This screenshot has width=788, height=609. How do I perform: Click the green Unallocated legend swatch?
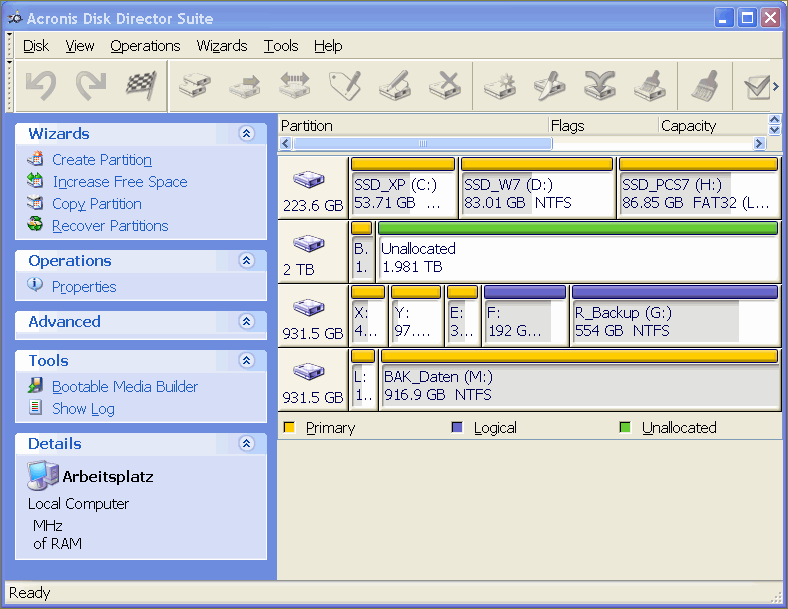(x=625, y=427)
